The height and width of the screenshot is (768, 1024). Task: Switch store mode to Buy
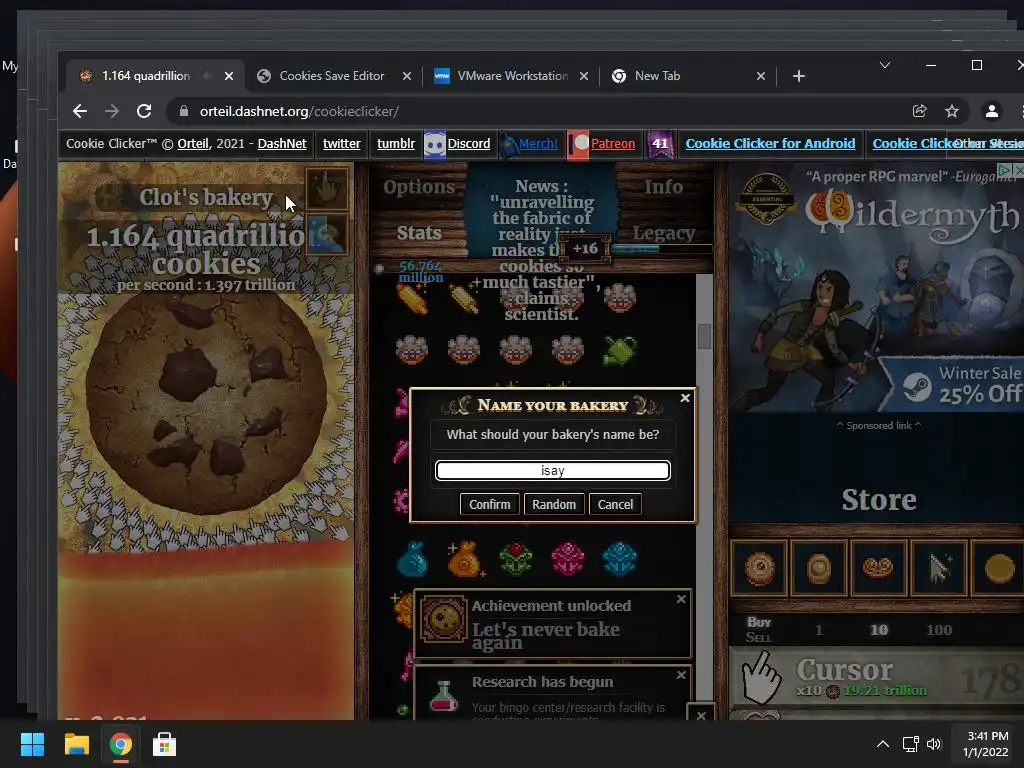click(x=759, y=622)
